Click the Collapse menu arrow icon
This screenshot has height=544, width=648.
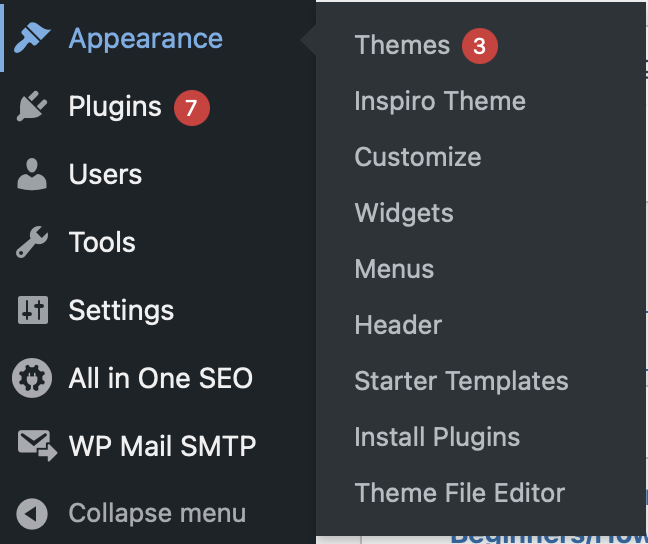pos(32,514)
